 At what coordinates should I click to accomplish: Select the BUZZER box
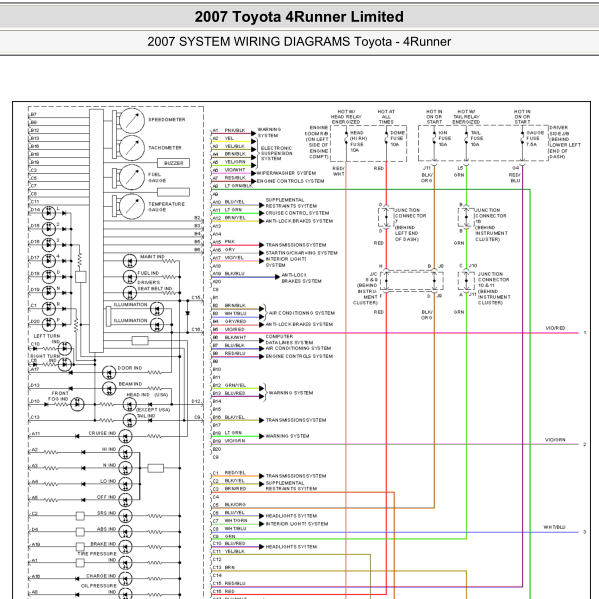coord(173,163)
